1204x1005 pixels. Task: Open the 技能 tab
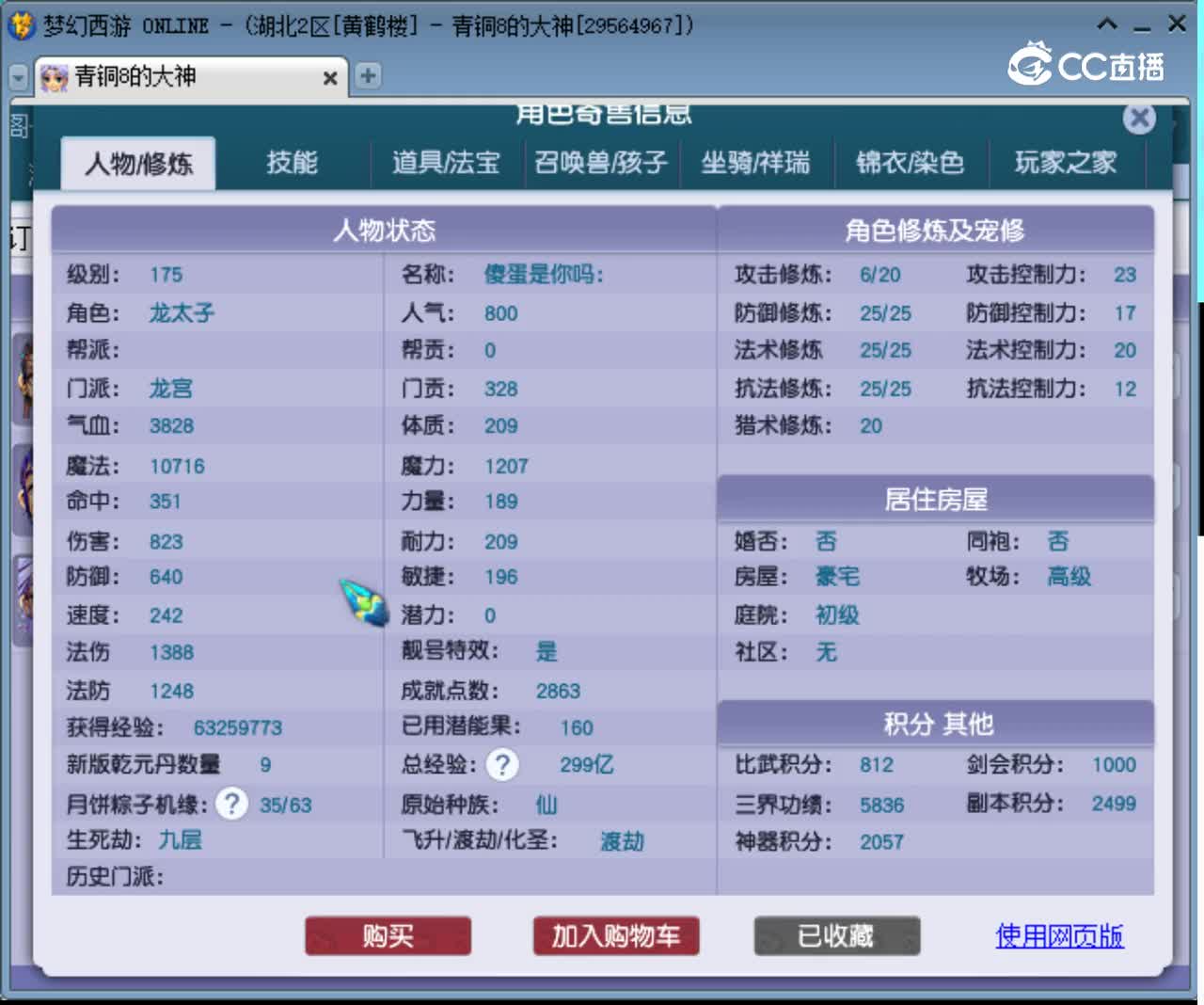292,163
